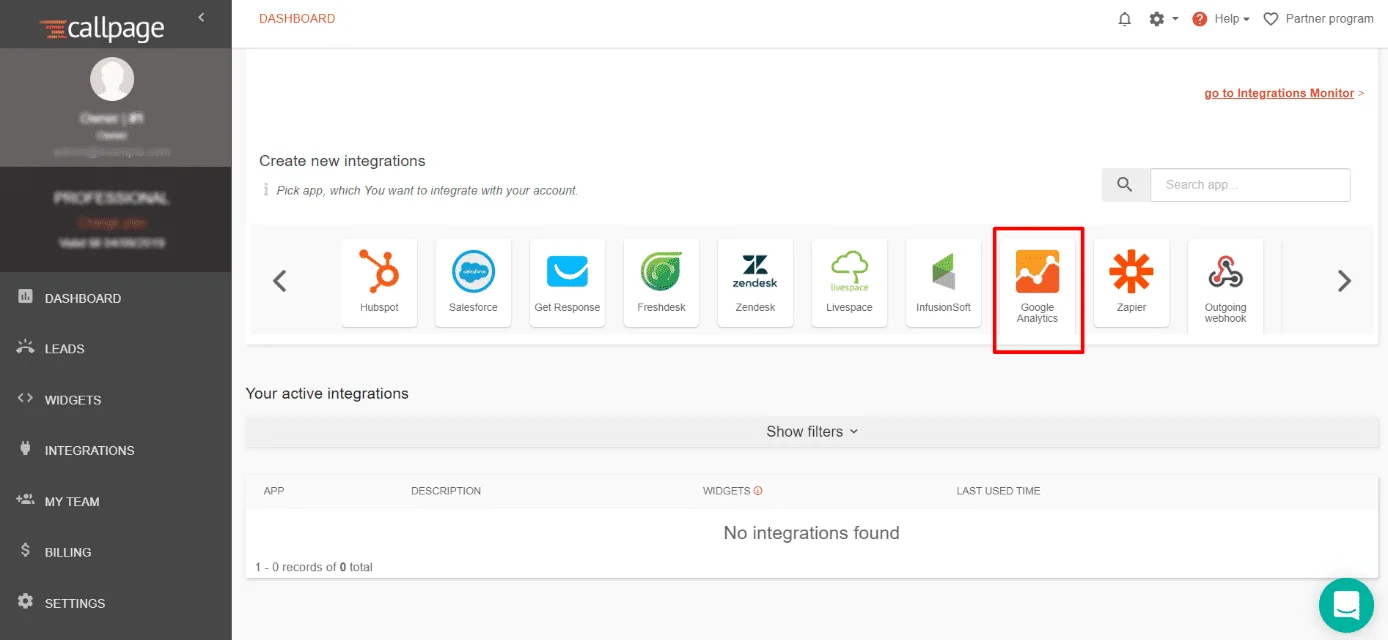
Task: Follow the go to Integrations Monitor link
Action: [x=1279, y=93]
